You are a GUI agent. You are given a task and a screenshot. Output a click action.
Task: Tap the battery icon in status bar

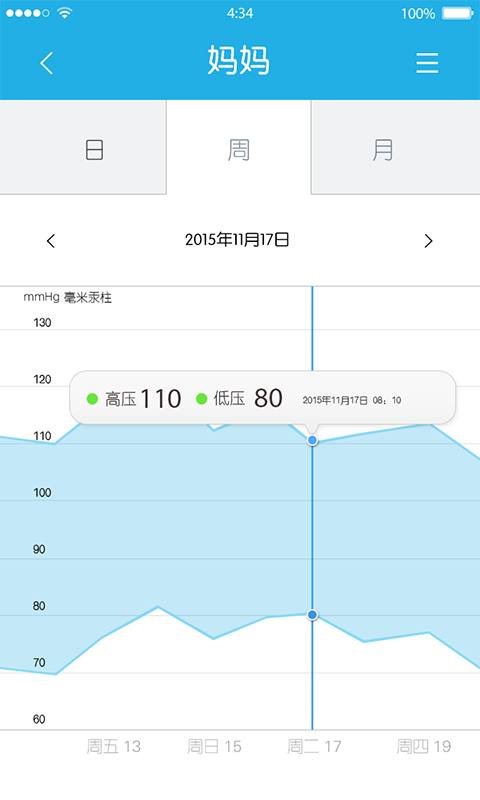458,13
